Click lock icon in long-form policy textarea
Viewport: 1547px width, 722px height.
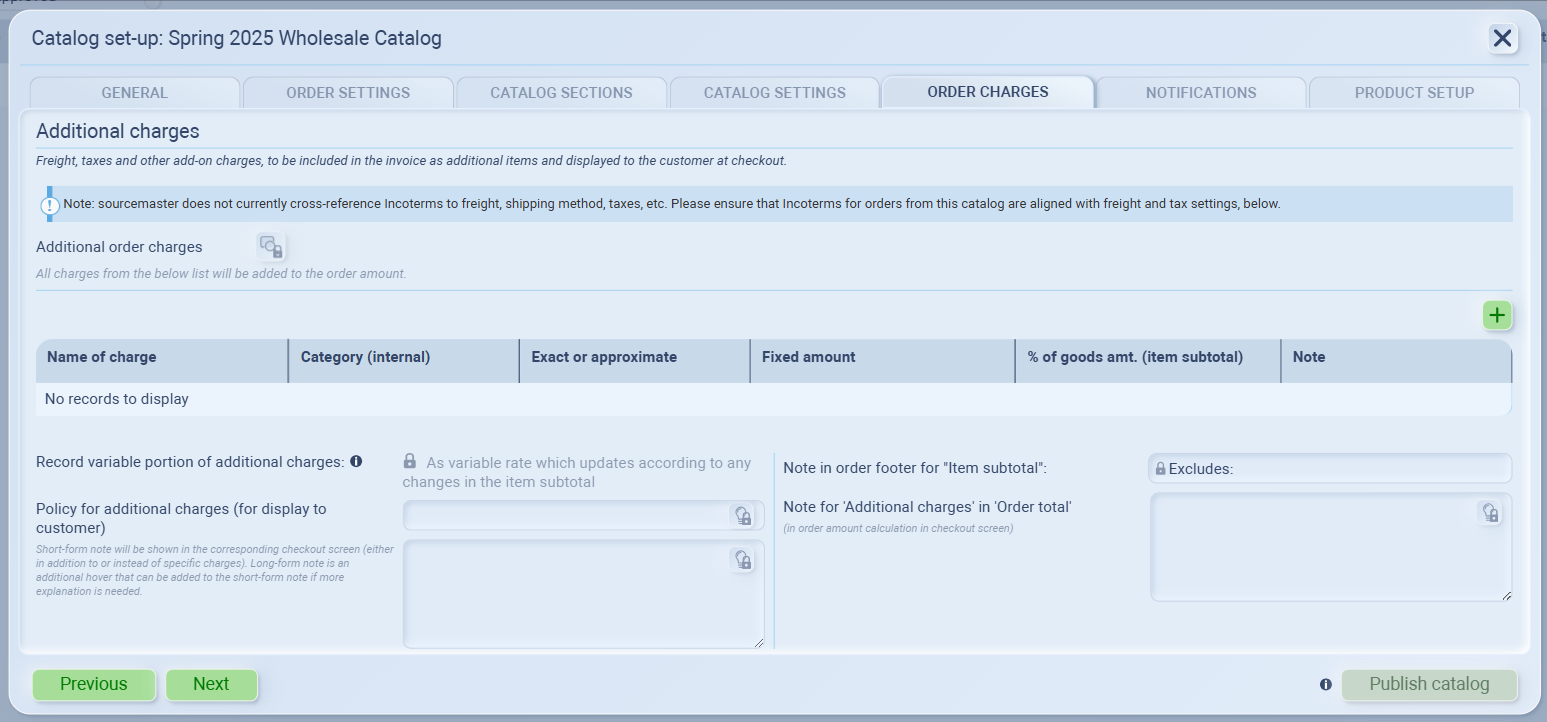click(742, 560)
